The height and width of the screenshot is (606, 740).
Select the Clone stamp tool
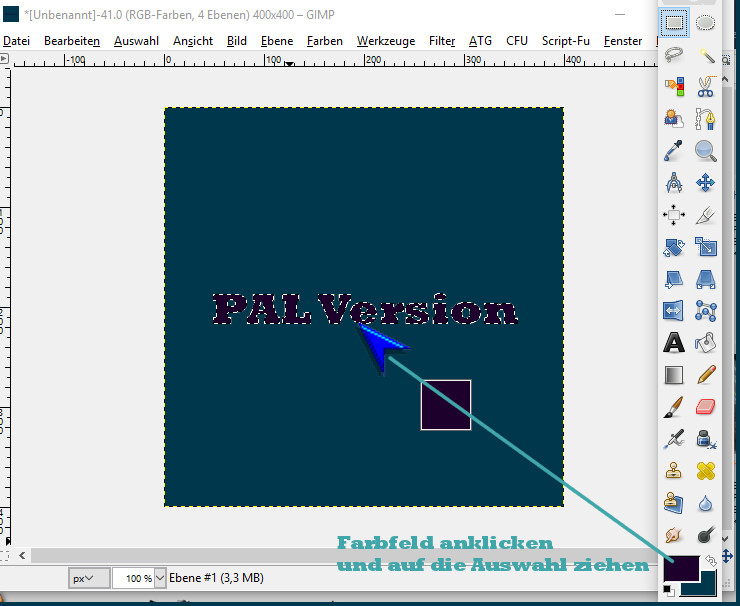point(674,471)
